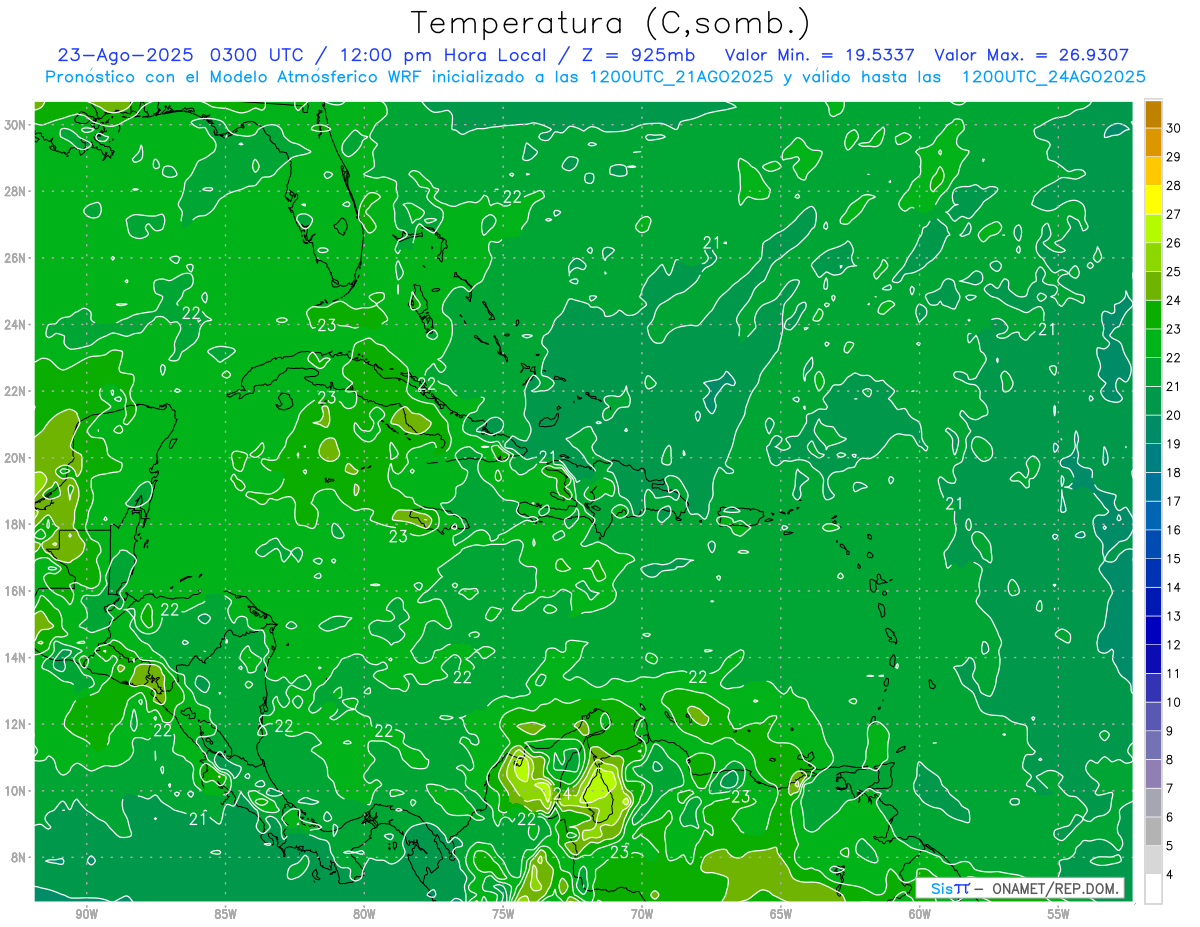Click the 18N latitude axis label
Viewport: 1200px width, 927px height.
click(x=16, y=524)
